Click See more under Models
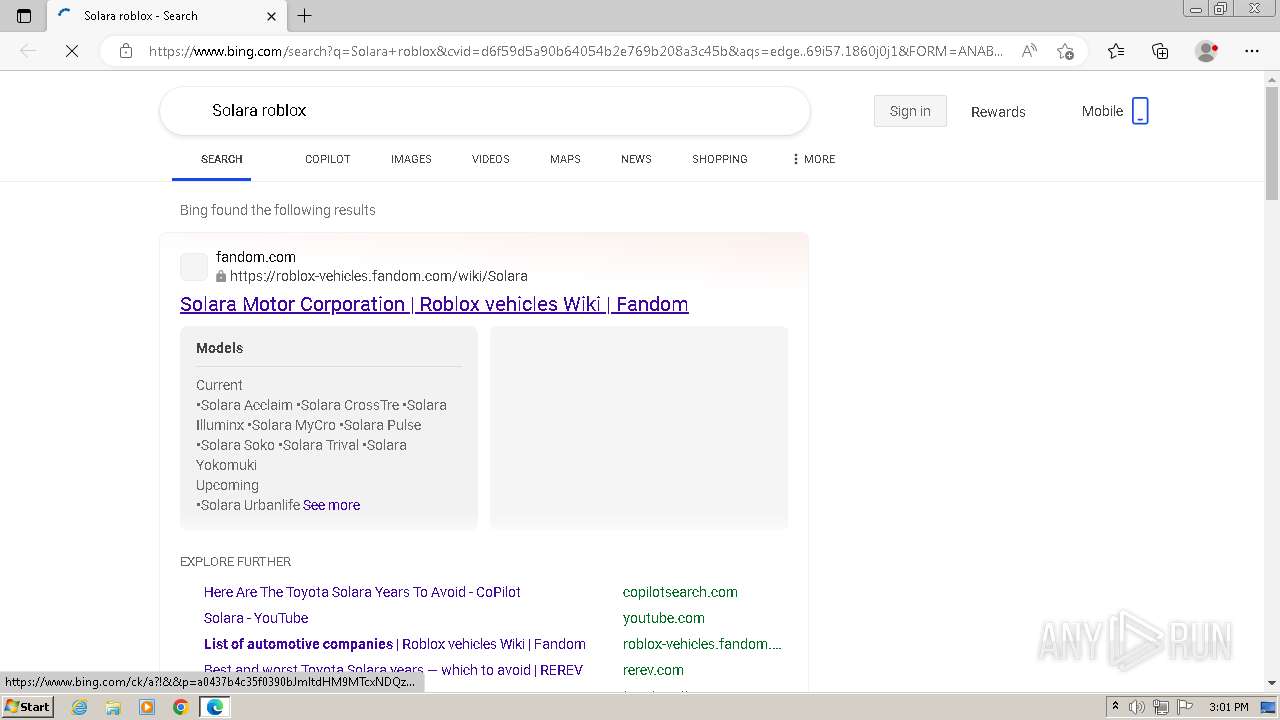This screenshot has width=1280, height=720. [331, 505]
